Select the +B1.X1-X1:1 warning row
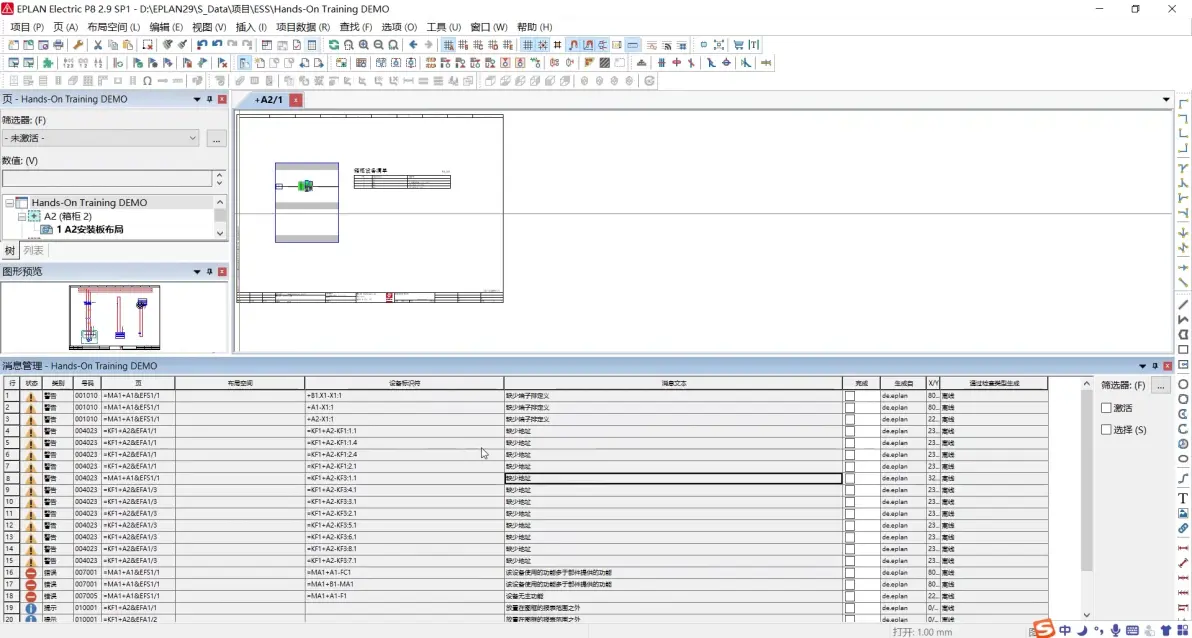Viewport: 1192px width, 638px height. pos(525,395)
